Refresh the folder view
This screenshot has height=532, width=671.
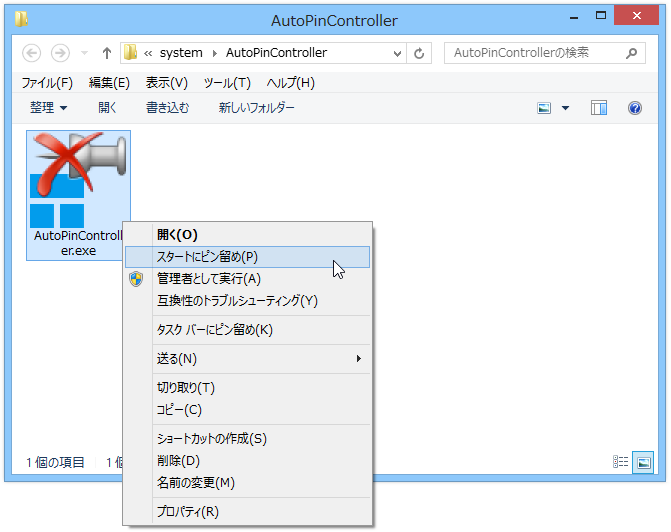click(x=419, y=53)
